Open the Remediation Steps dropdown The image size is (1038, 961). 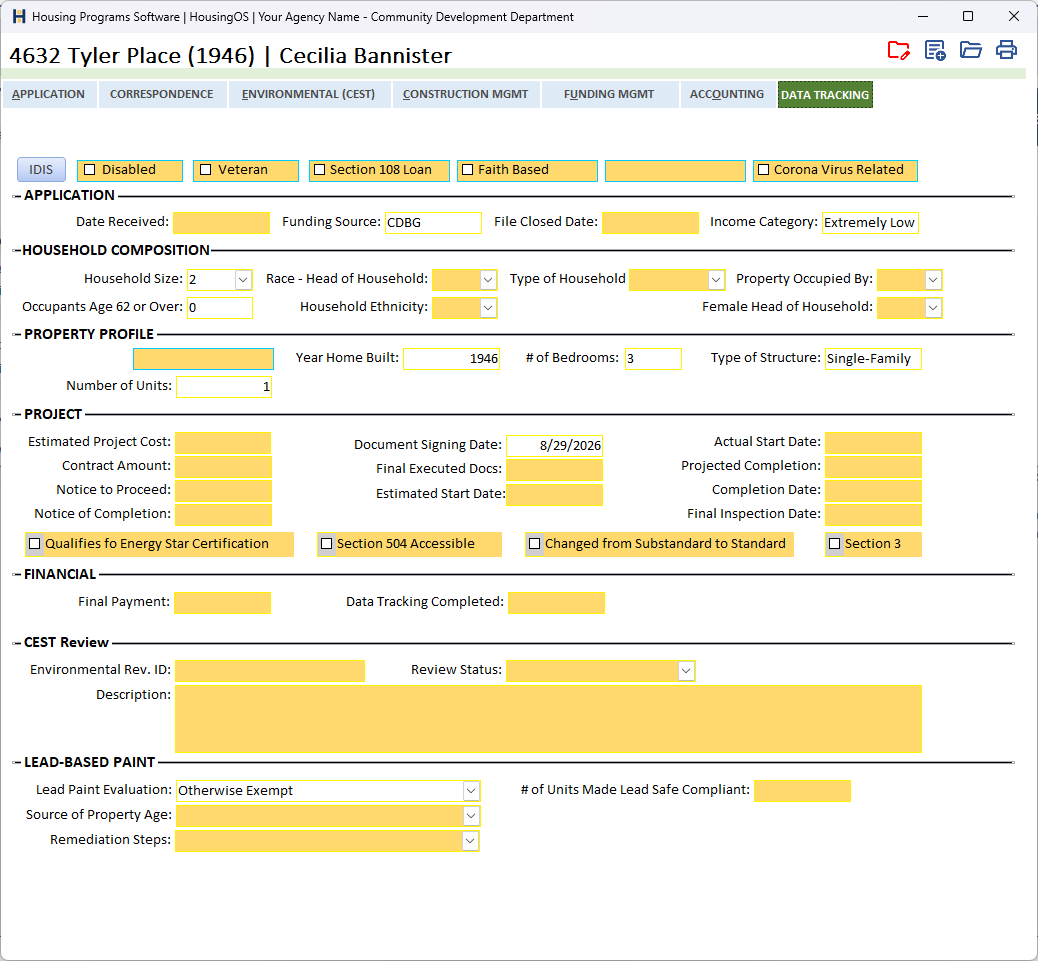pos(471,841)
